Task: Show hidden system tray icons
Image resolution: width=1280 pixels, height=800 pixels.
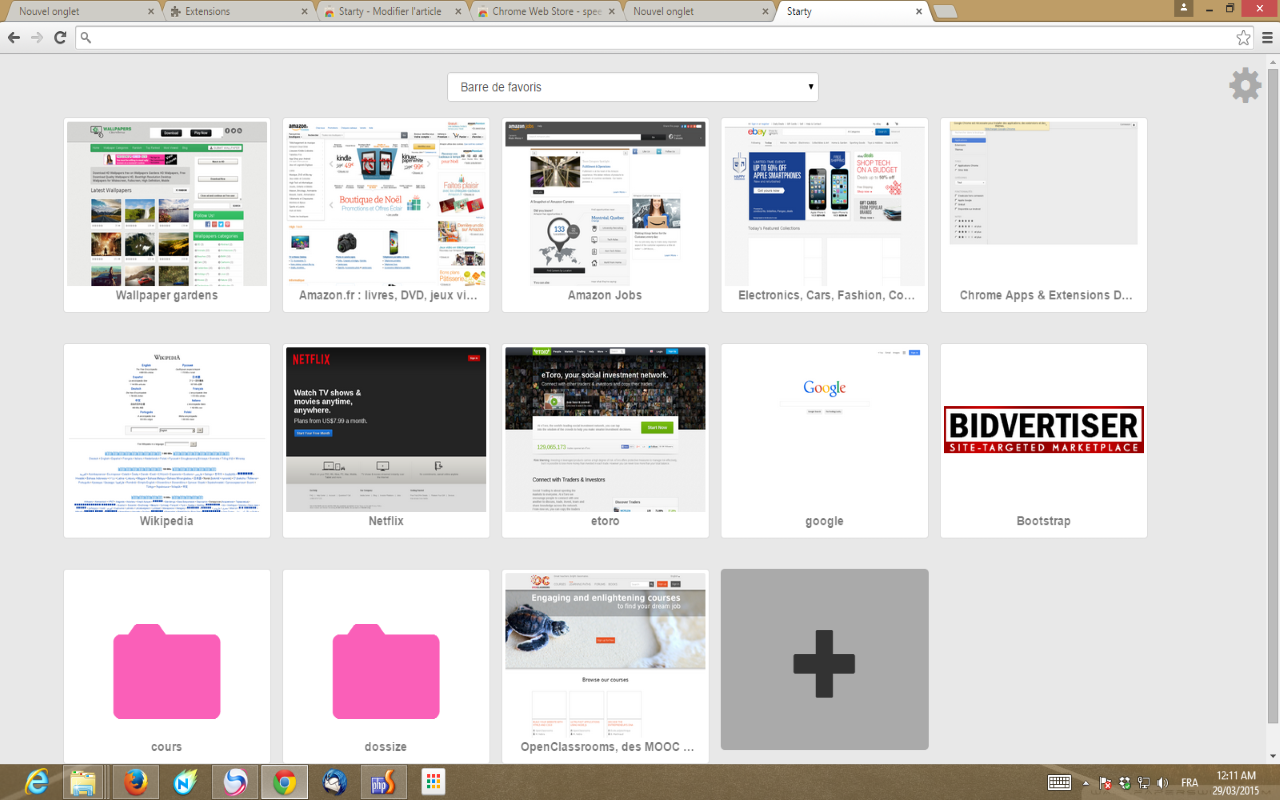Action: [1087, 782]
